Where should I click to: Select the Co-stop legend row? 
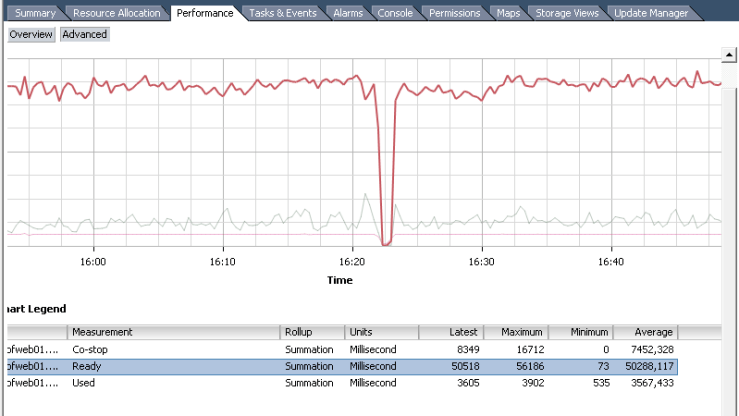click(x=342, y=350)
